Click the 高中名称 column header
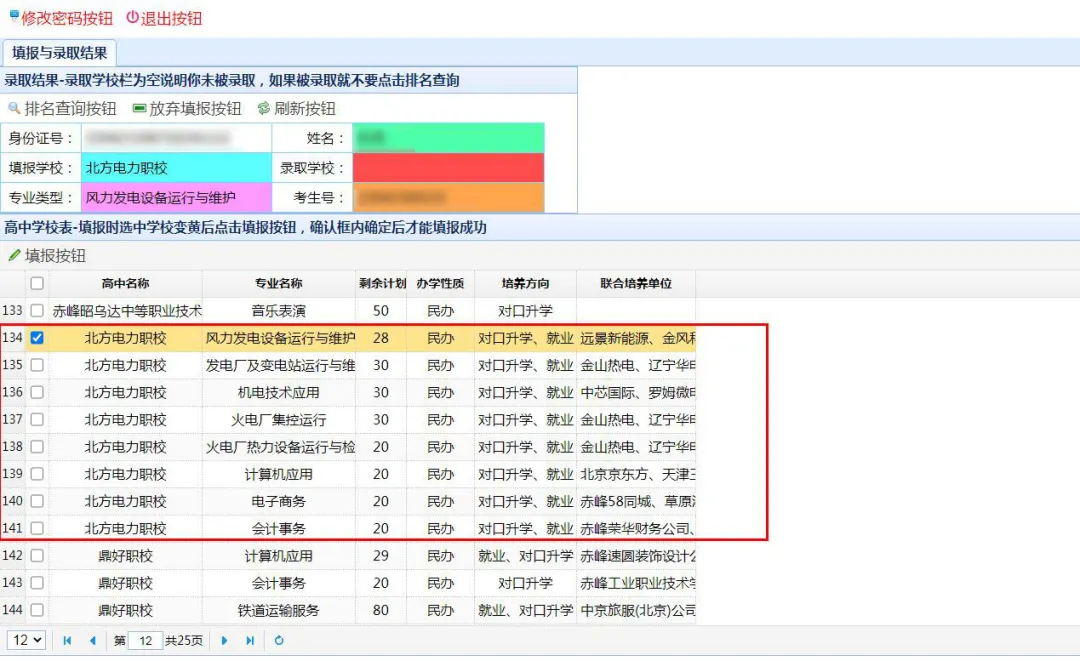 125,283
